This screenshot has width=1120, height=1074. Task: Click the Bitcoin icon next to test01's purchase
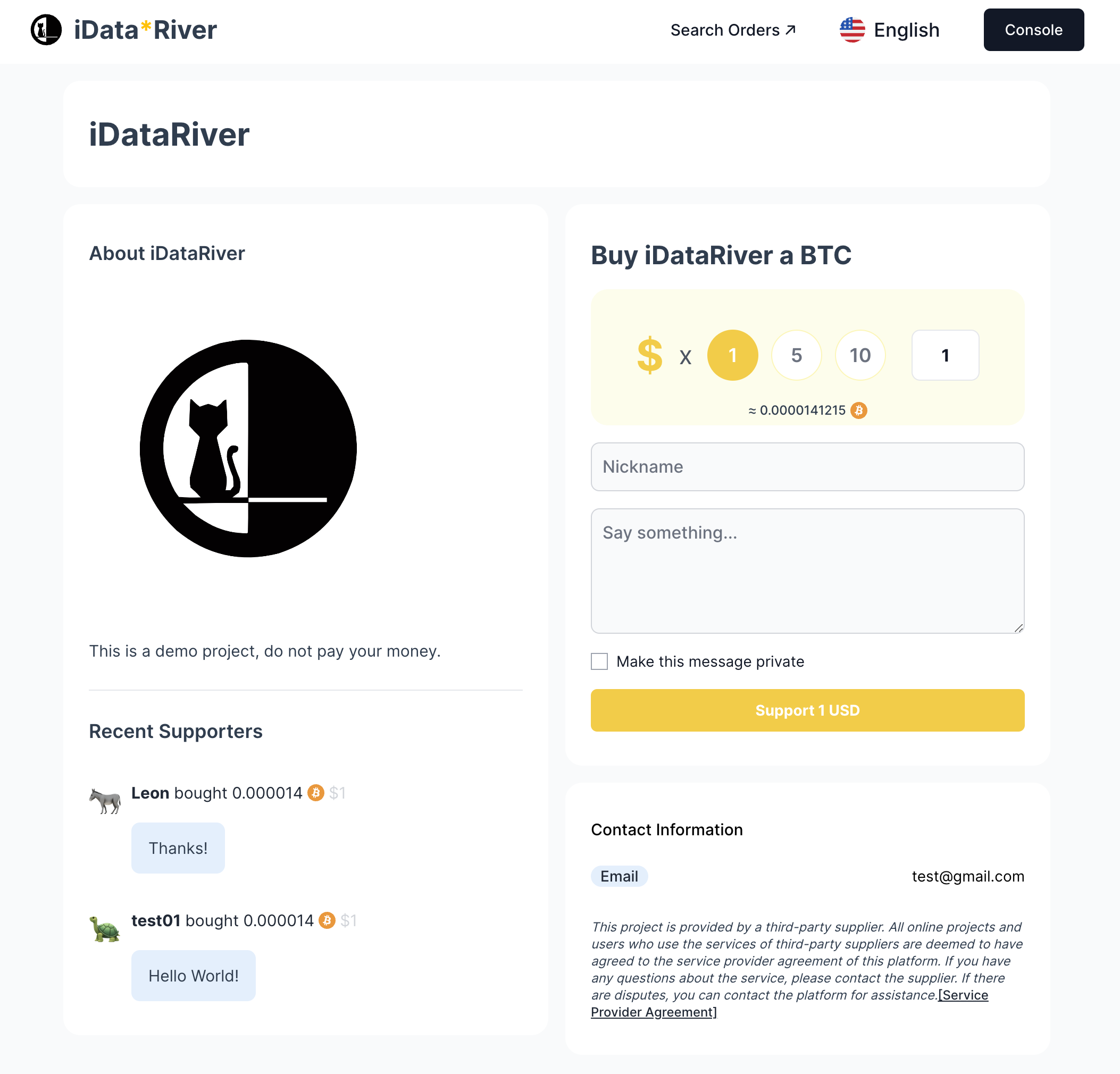[328, 920]
